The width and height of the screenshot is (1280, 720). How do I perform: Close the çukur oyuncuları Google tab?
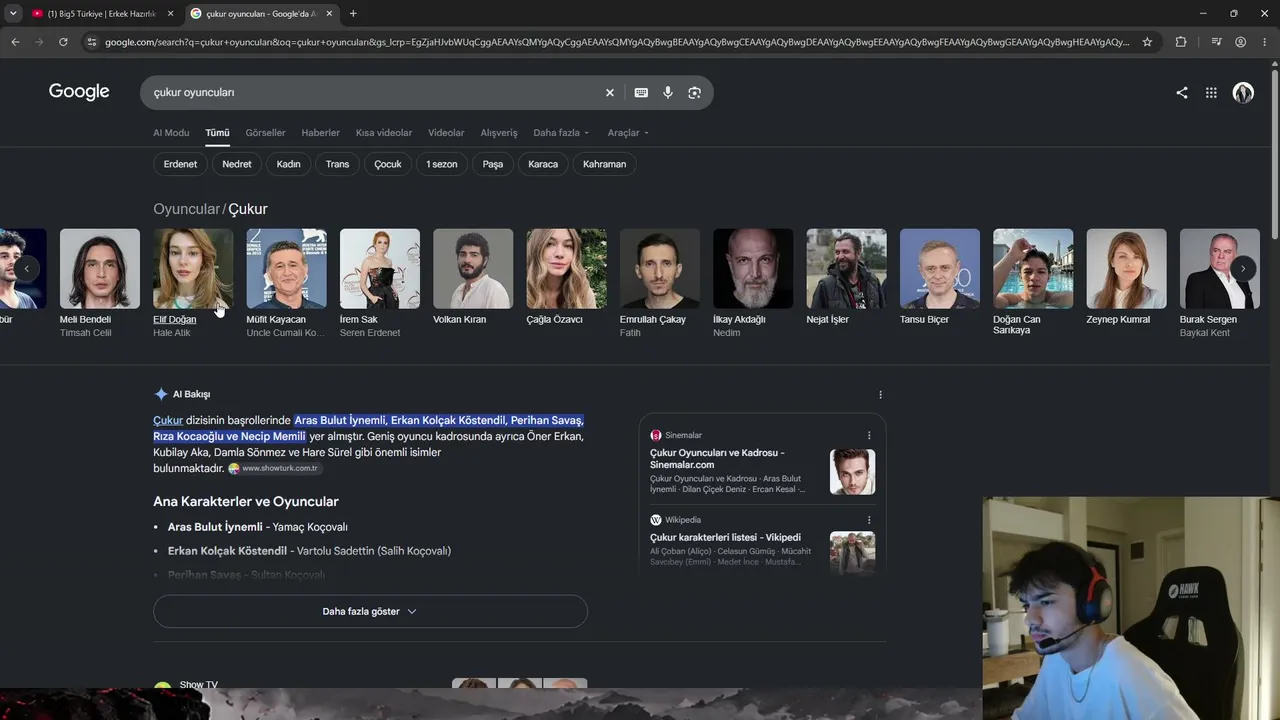[328, 14]
